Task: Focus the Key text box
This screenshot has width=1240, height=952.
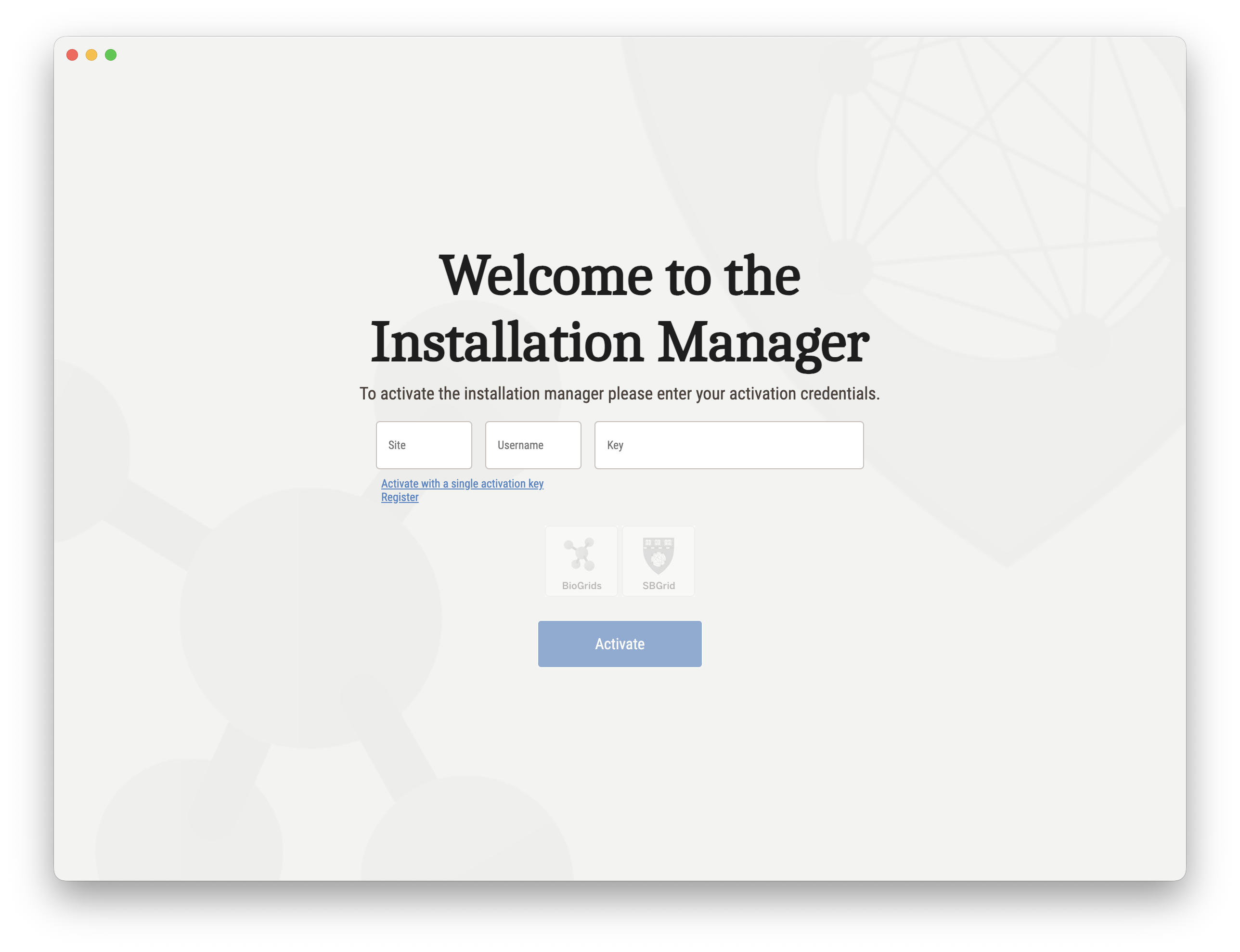Action: coord(728,445)
